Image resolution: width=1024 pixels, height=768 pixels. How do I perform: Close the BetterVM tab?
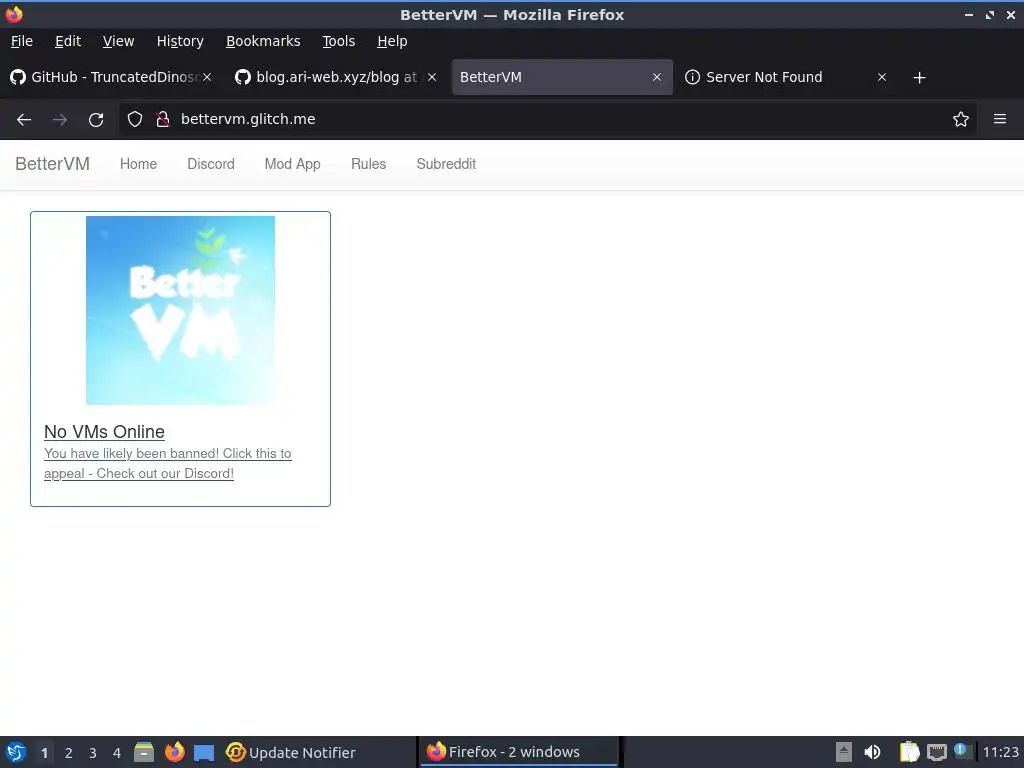tap(657, 77)
